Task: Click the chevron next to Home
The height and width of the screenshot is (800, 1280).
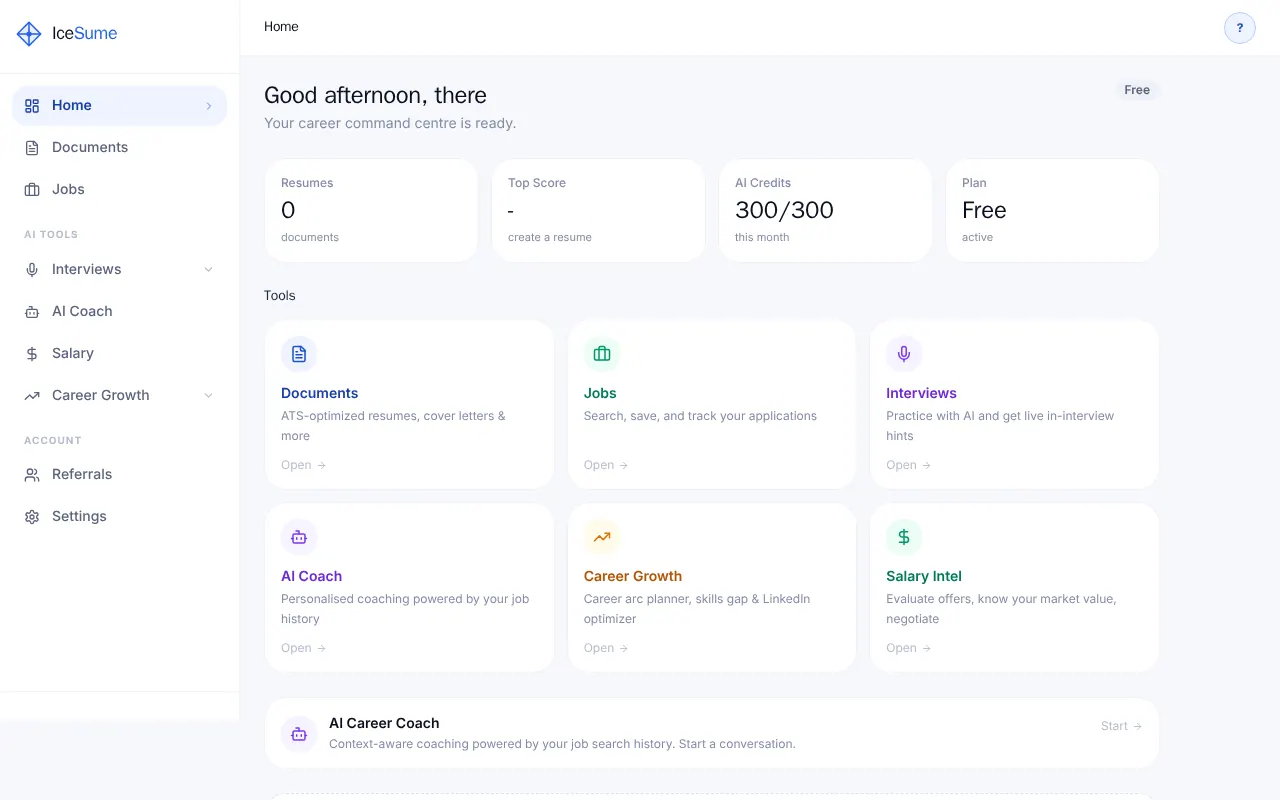Action: coord(208,106)
